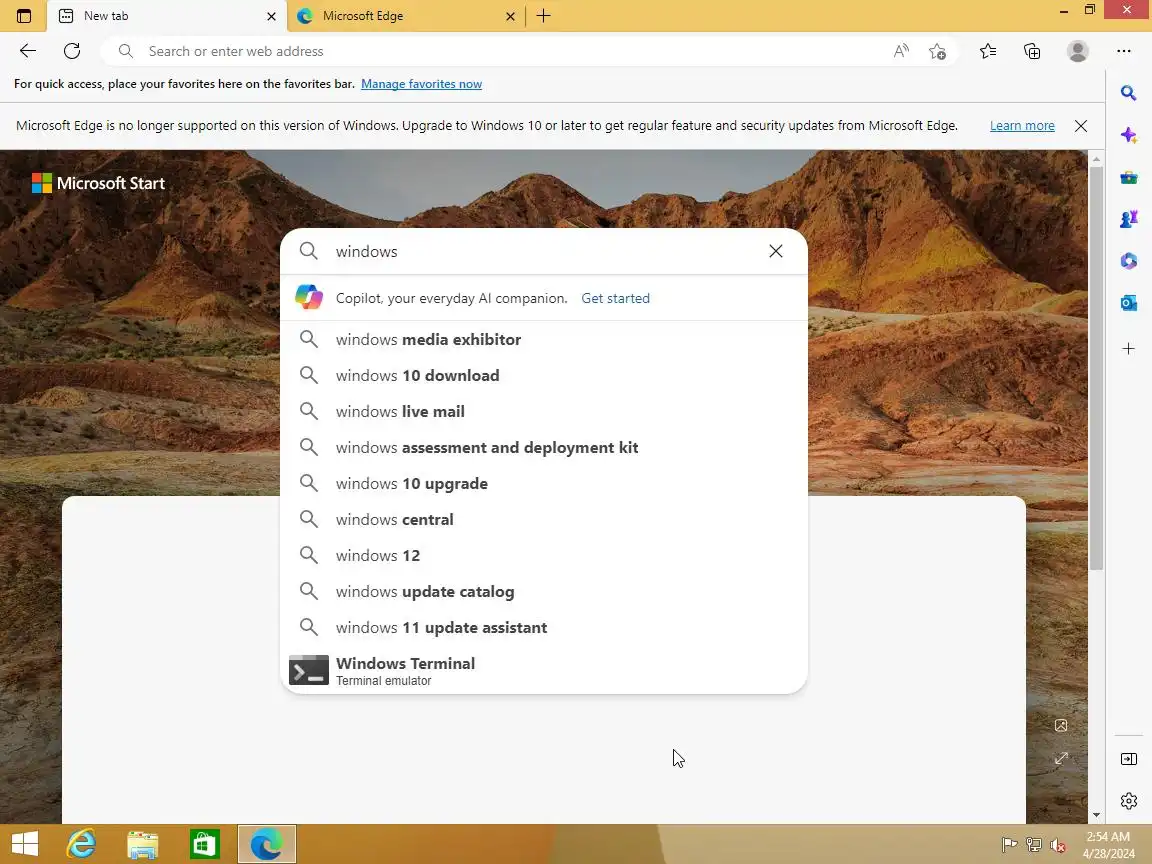Click the Copilot colorful logo
This screenshot has height=864, width=1152.
point(309,298)
